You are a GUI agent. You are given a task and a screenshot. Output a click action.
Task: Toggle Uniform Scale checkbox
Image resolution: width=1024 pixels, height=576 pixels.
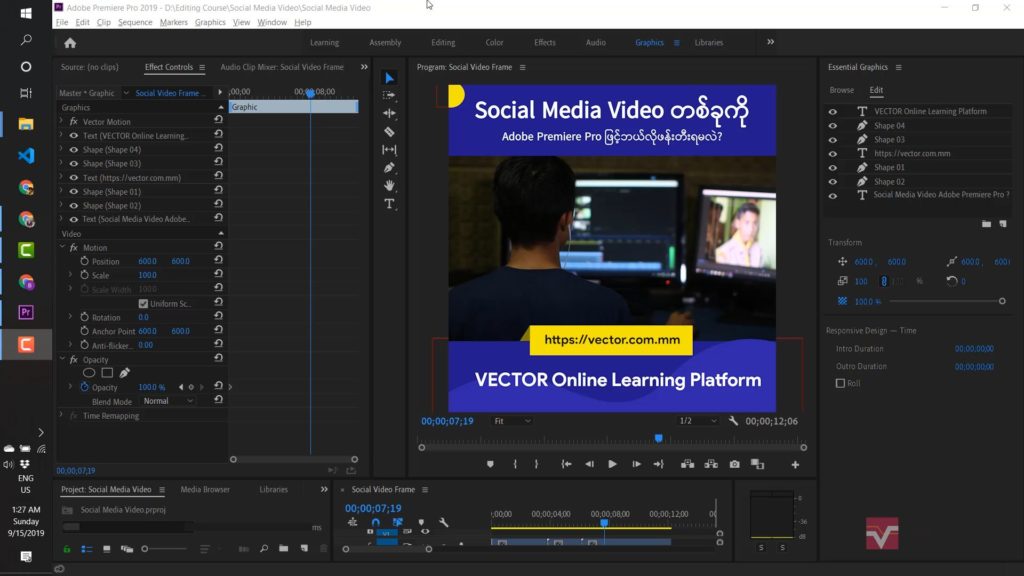point(143,304)
